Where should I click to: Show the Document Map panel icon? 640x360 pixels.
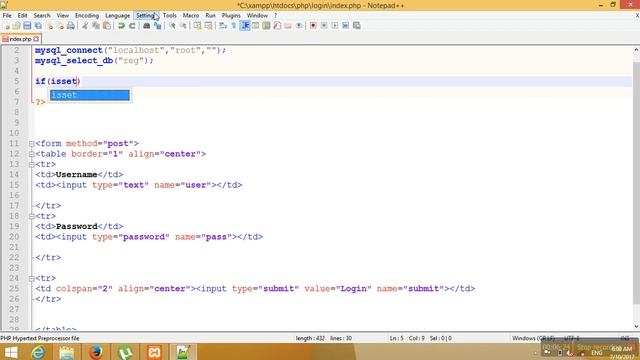[266, 26]
